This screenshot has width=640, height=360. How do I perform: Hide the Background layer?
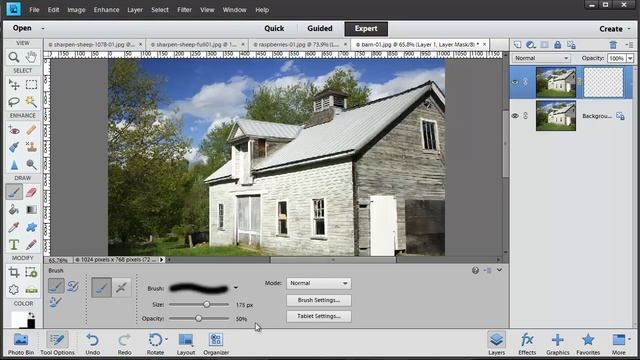[x=515, y=116]
